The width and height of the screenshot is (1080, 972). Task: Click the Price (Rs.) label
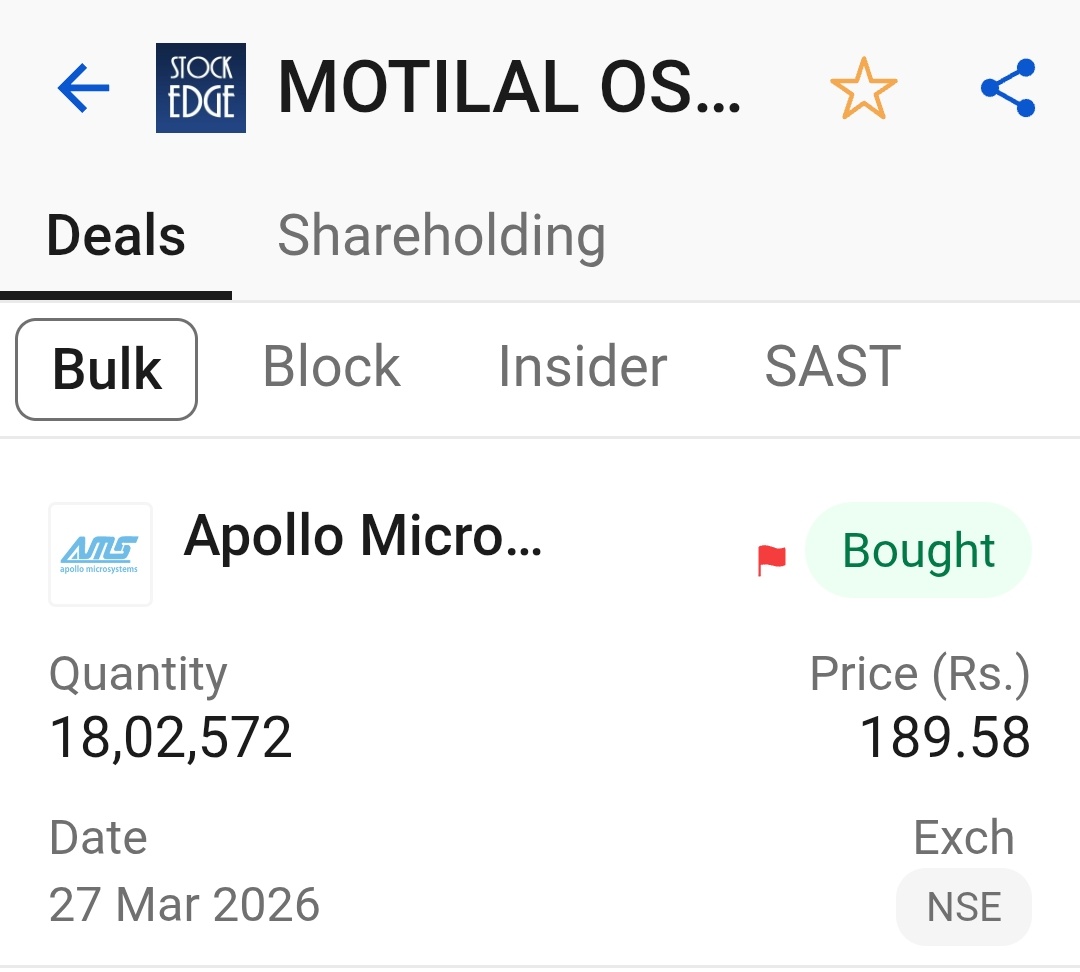pos(919,675)
